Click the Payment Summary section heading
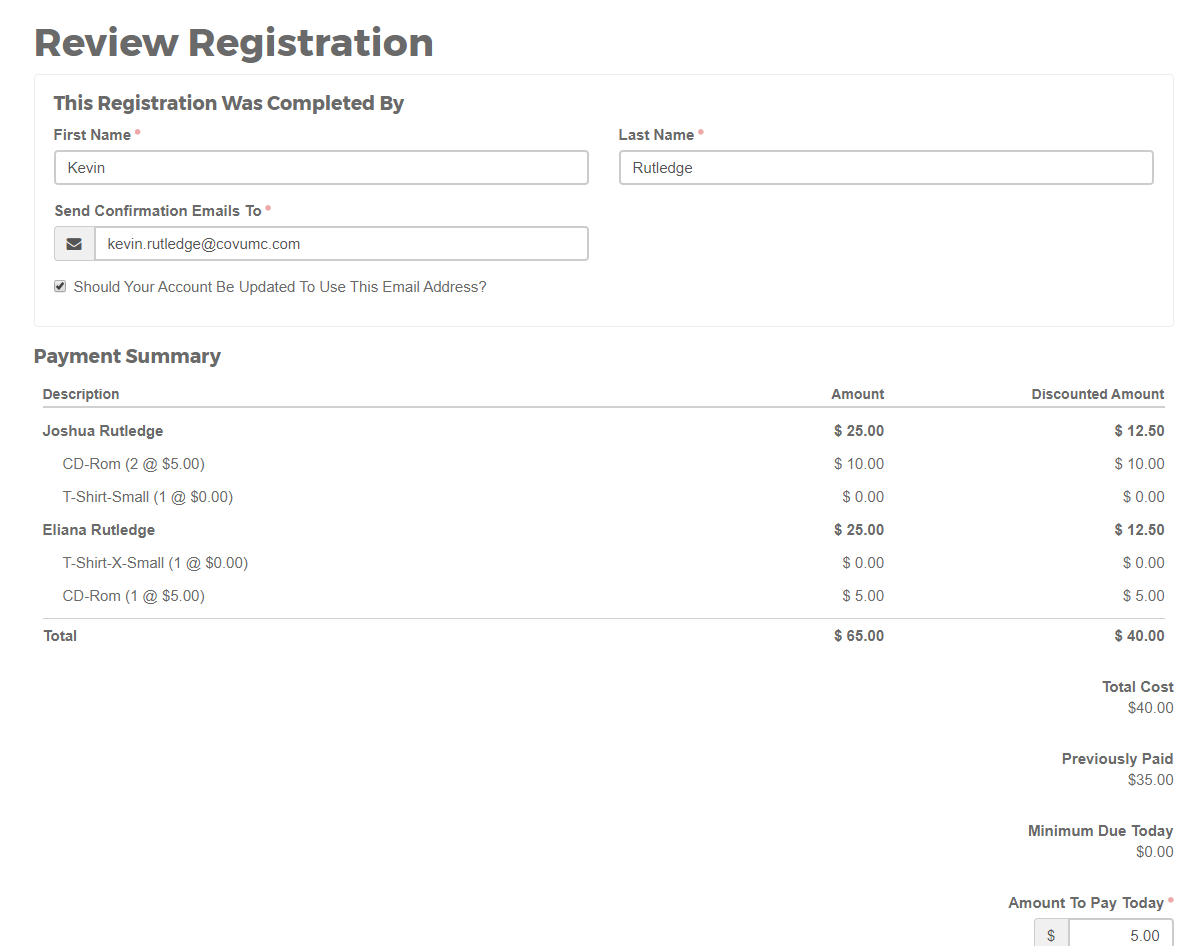 coord(127,356)
